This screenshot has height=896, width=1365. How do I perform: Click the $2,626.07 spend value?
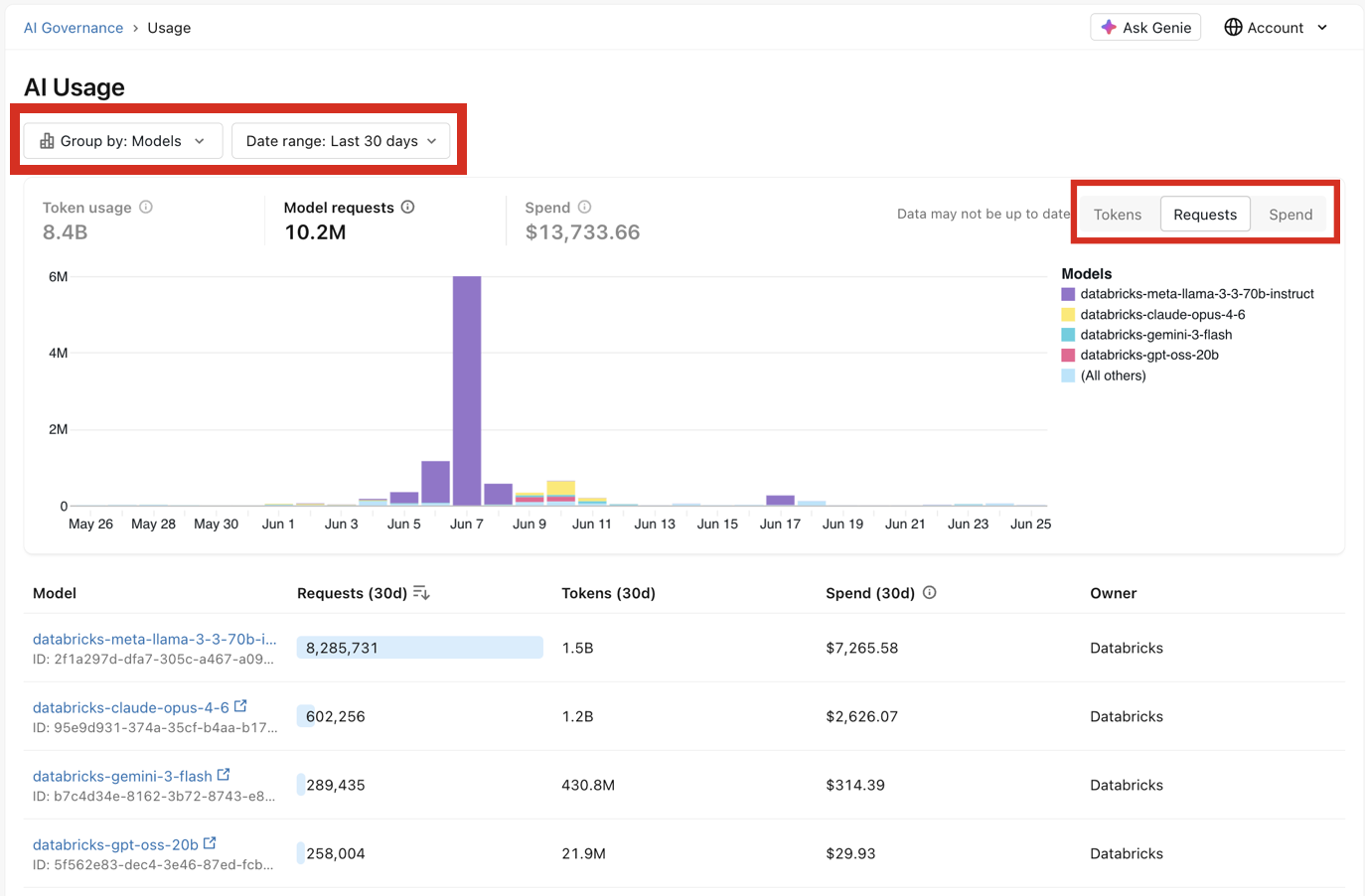click(x=862, y=716)
